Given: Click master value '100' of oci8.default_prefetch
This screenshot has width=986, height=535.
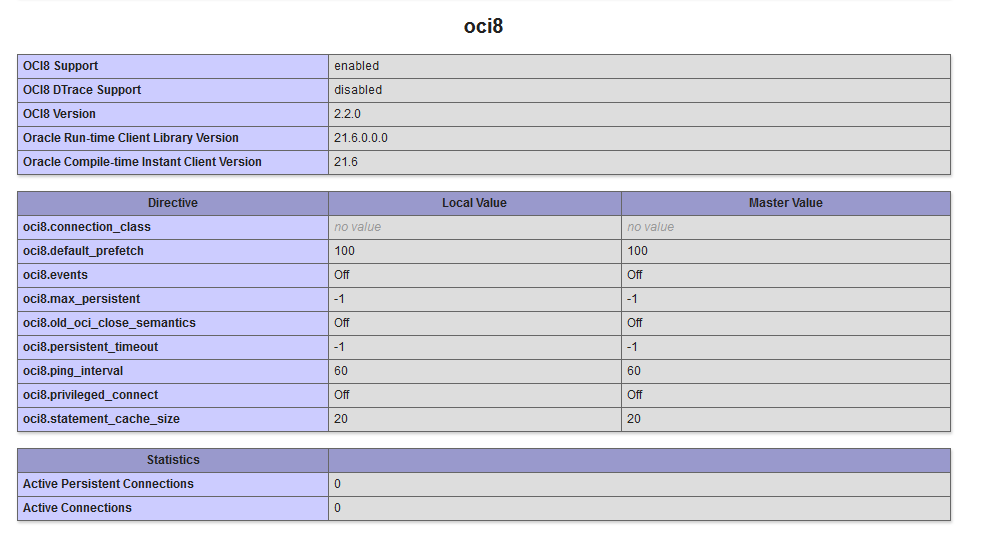Looking at the screenshot, I should click(x=638, y=251).
